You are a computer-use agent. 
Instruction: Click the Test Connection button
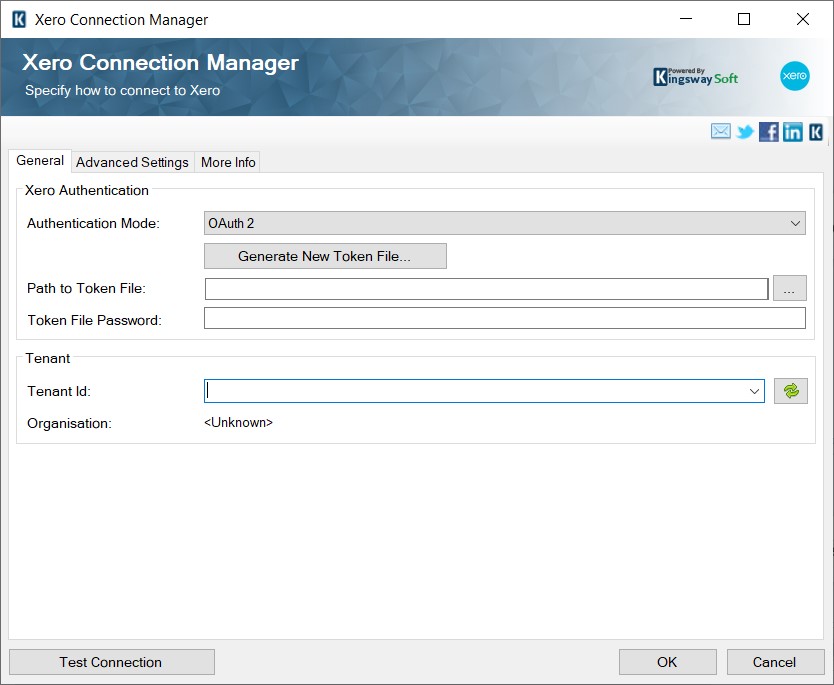coord(112,662)
